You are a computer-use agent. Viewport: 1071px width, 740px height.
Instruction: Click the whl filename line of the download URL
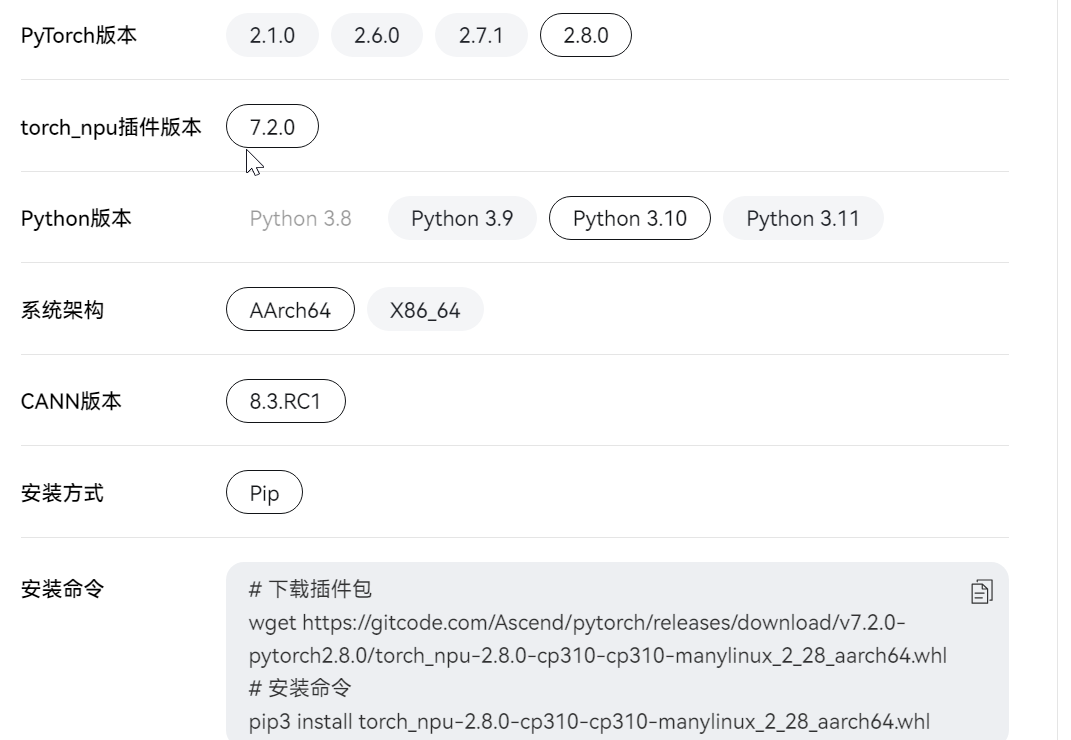coord(598,655)
